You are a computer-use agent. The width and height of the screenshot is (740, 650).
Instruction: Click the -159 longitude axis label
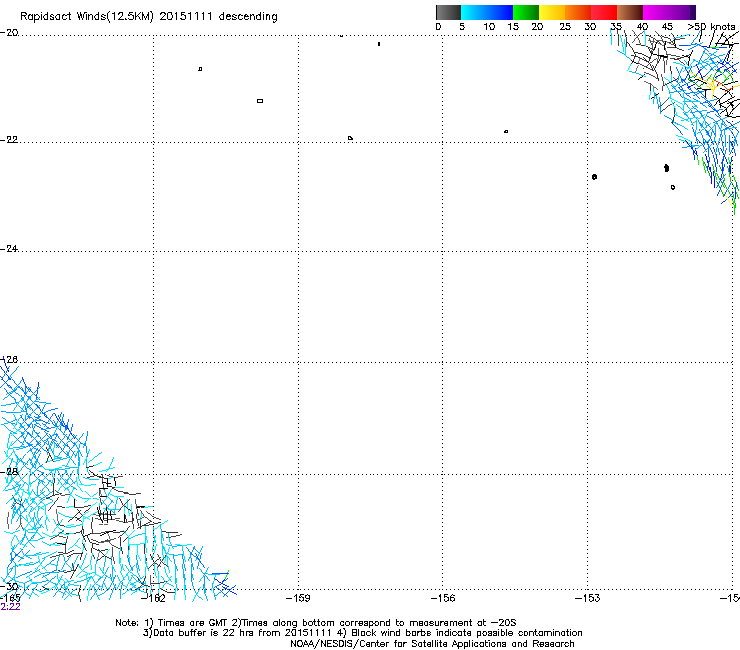click(x=298, y=598)
